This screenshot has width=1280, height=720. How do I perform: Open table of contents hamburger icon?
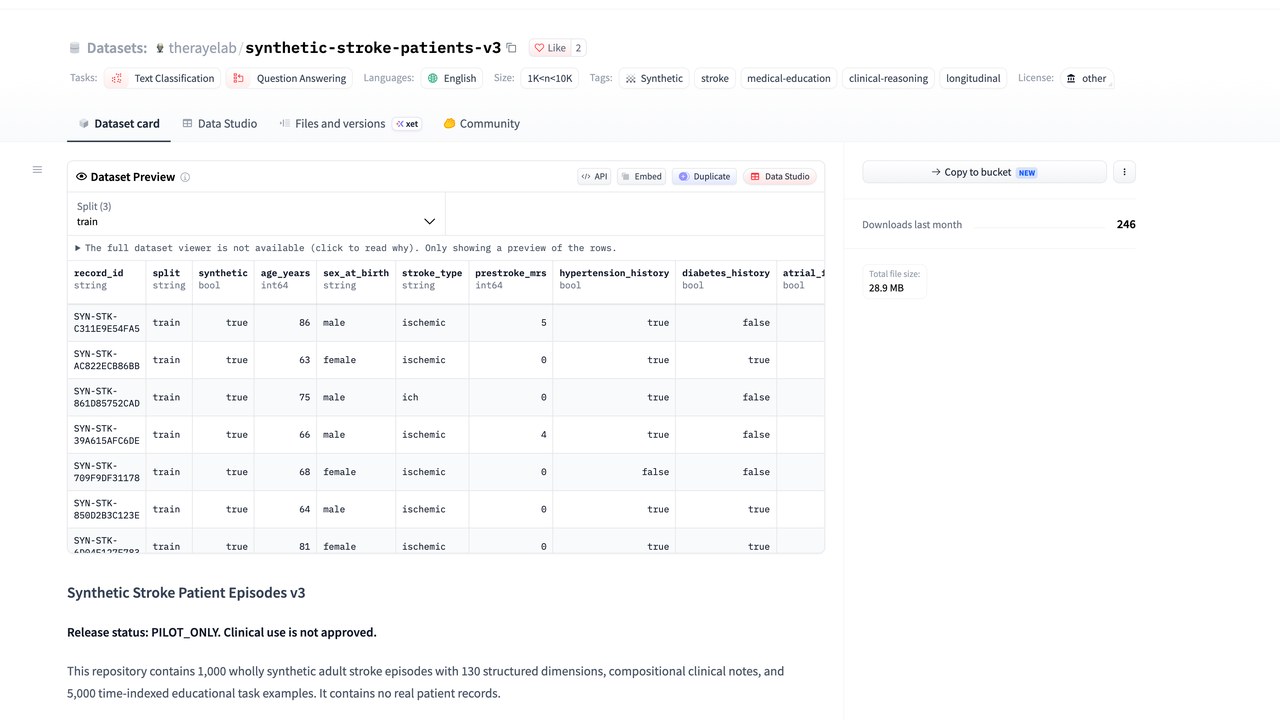37,170
